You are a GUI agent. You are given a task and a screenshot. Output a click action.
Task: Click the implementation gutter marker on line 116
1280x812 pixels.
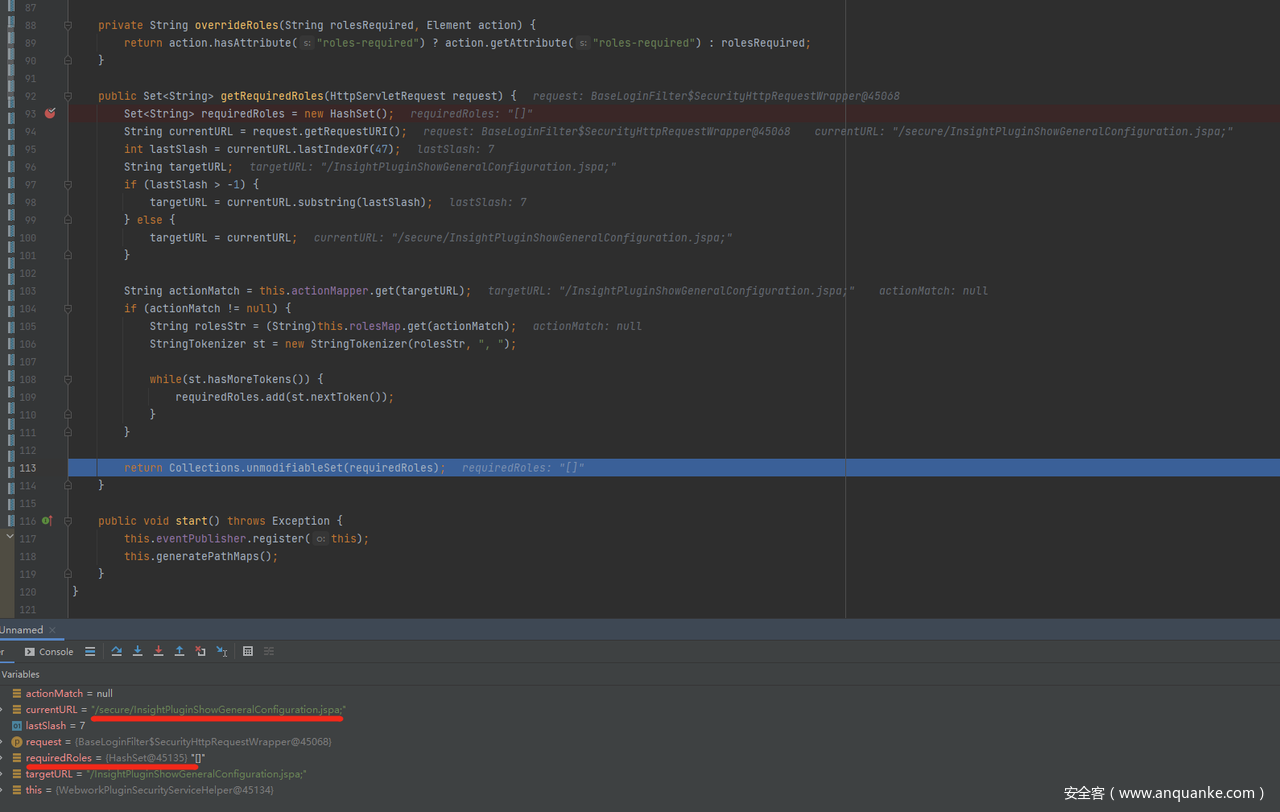pyautogui.click(x=46, y=521)
